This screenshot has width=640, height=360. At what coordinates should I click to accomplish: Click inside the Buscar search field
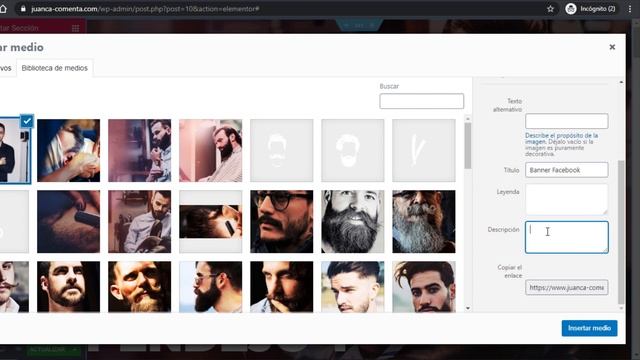[421, 101]
